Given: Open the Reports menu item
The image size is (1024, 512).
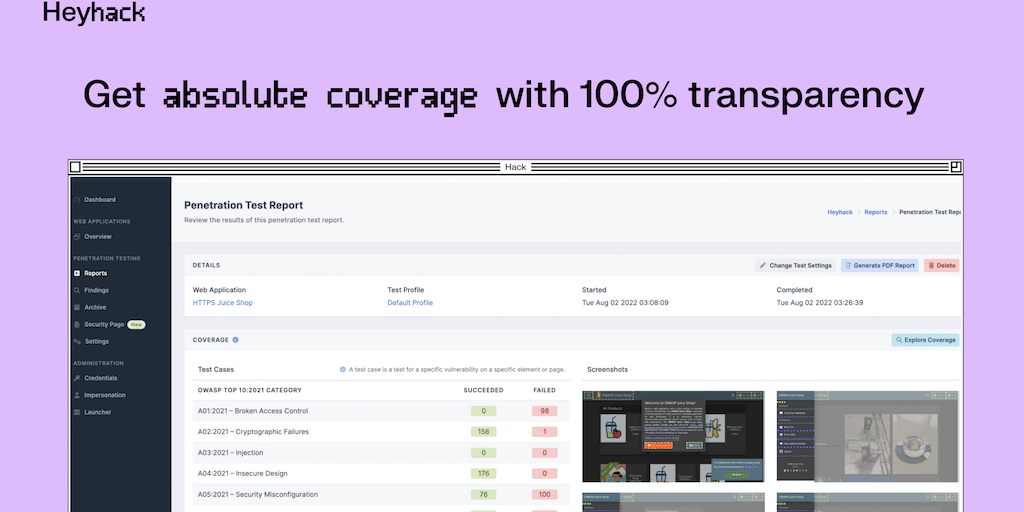Looking at the screenshot, I should pyautogui.click(x=95, y=273).
